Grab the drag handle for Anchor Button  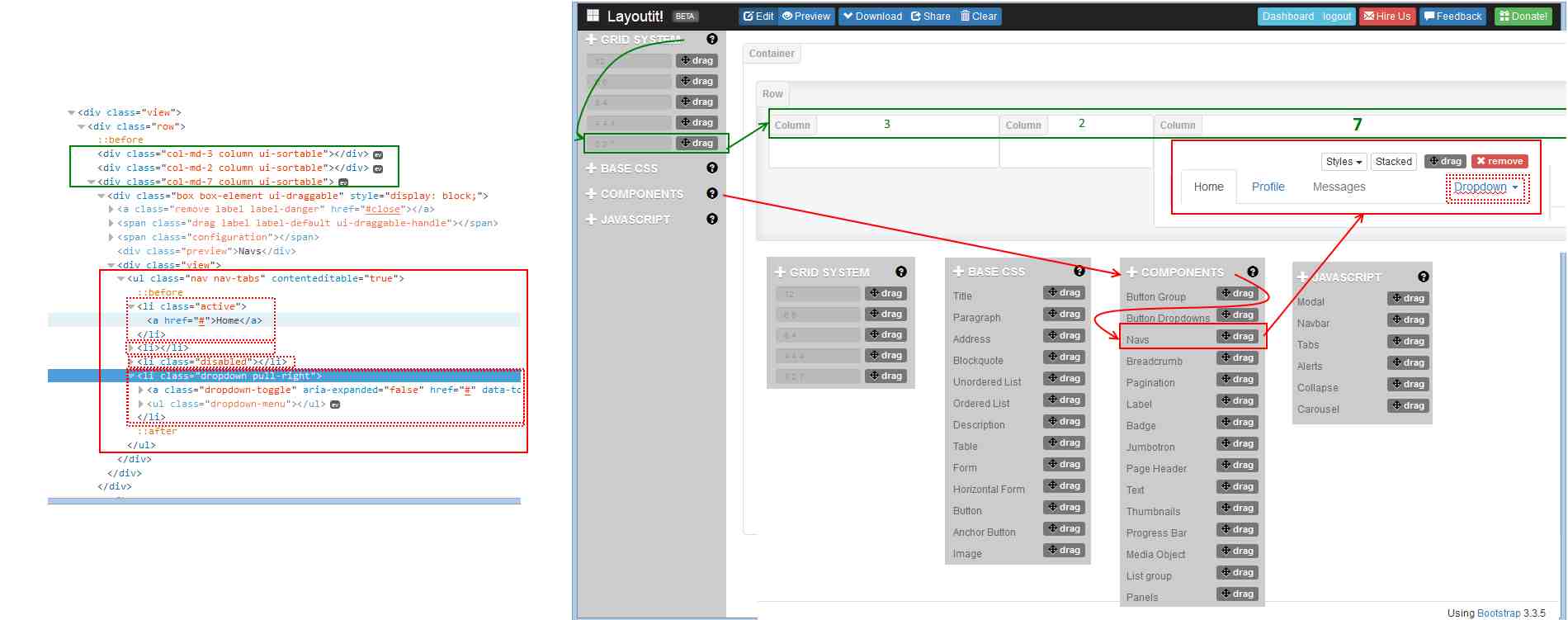(x=1064, y=528)
